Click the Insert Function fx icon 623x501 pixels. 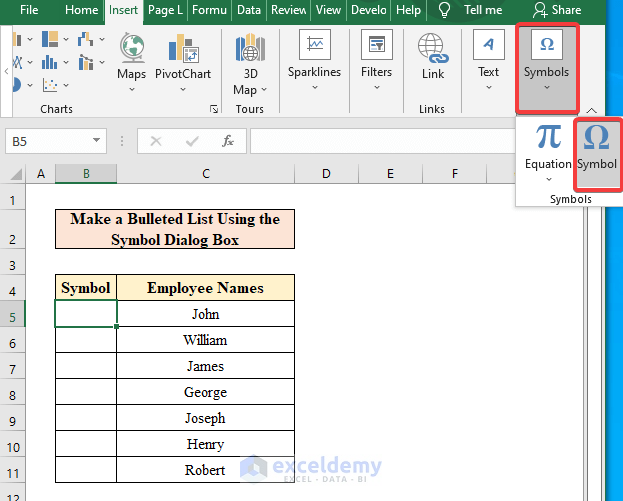tap(228, 141)
